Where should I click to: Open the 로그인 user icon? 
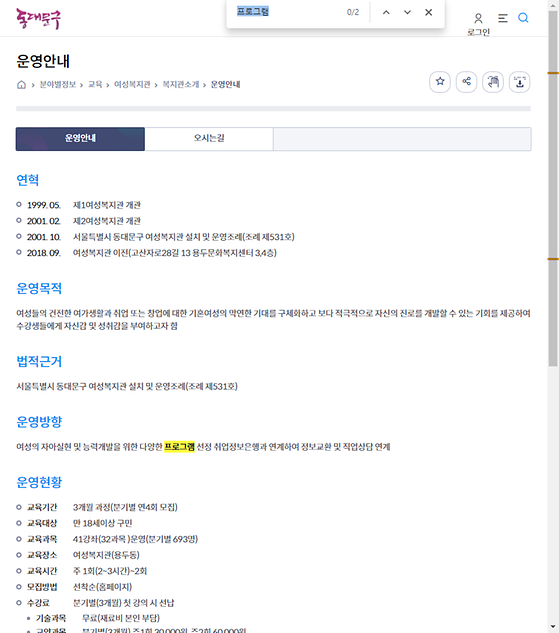coord(478,18)
